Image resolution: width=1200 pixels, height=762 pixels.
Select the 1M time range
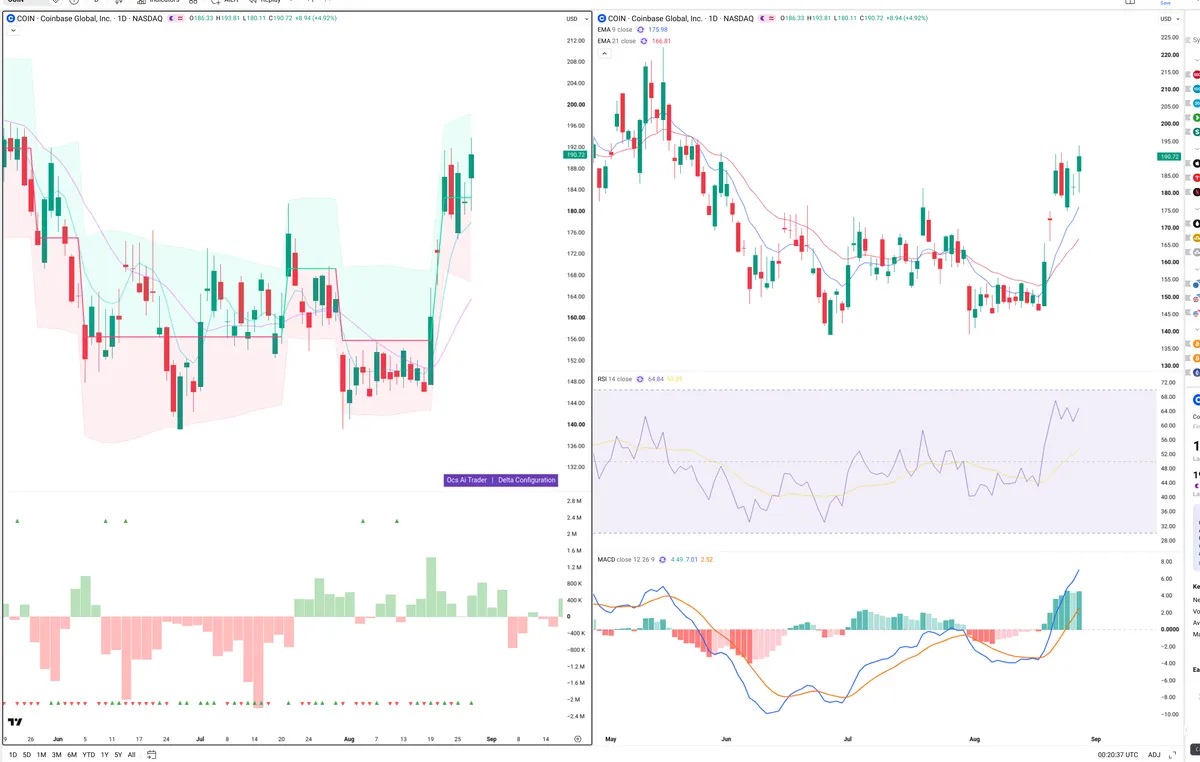click(42, 754)
